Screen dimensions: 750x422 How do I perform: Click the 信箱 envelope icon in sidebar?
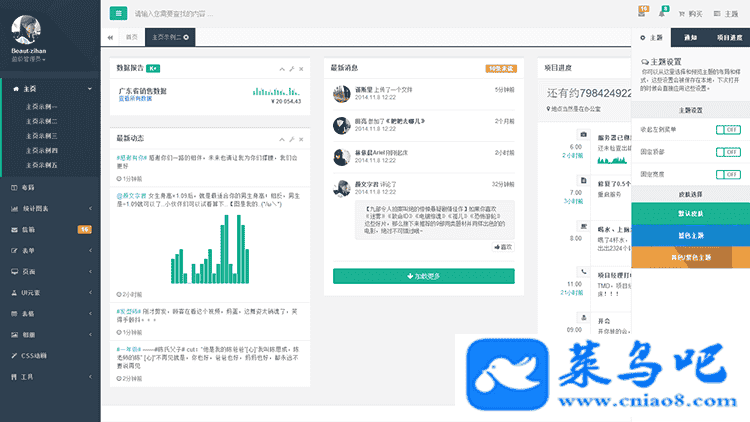[14, 230]
